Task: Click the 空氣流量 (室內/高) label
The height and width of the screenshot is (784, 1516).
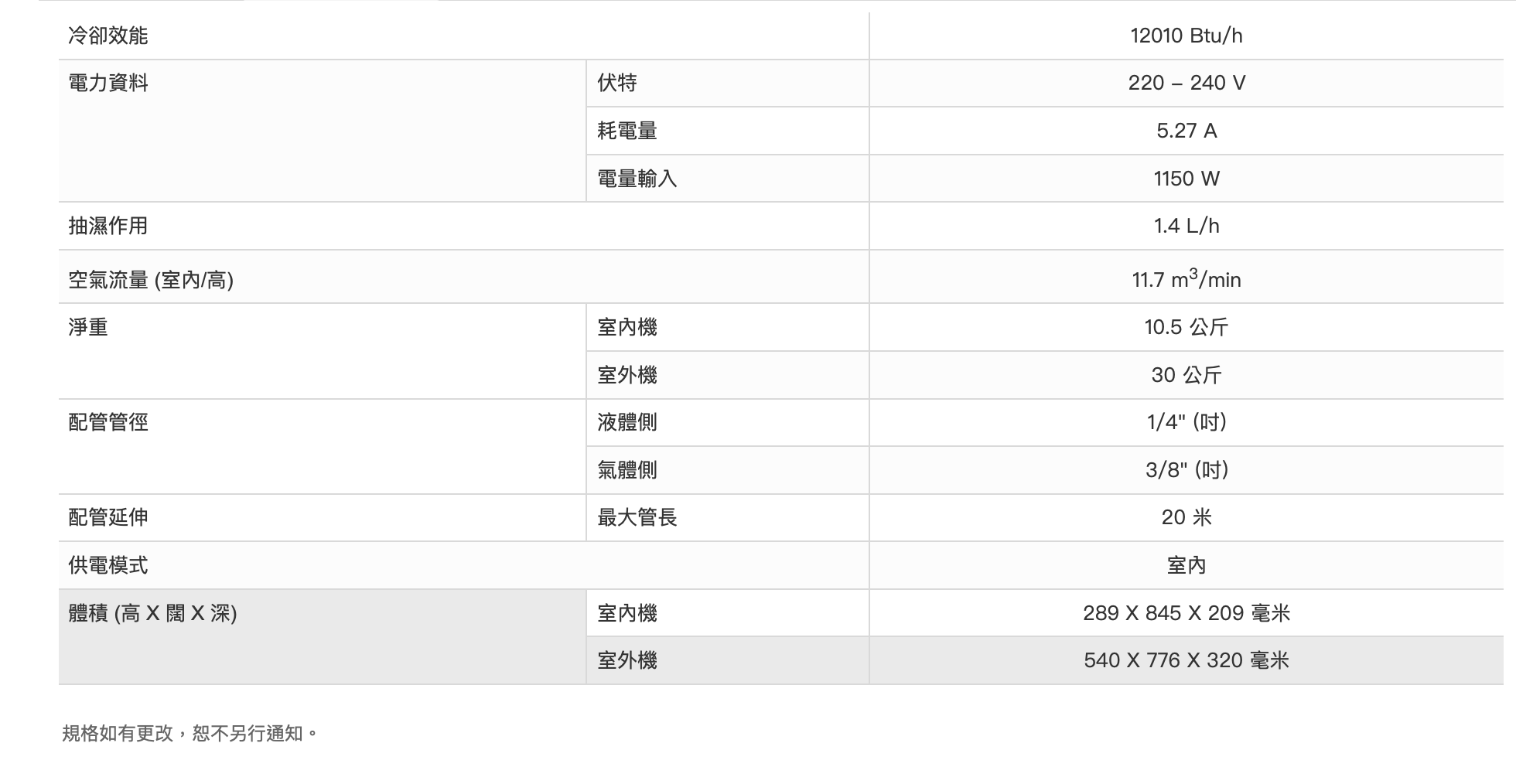Action: (x=151, y=279)
